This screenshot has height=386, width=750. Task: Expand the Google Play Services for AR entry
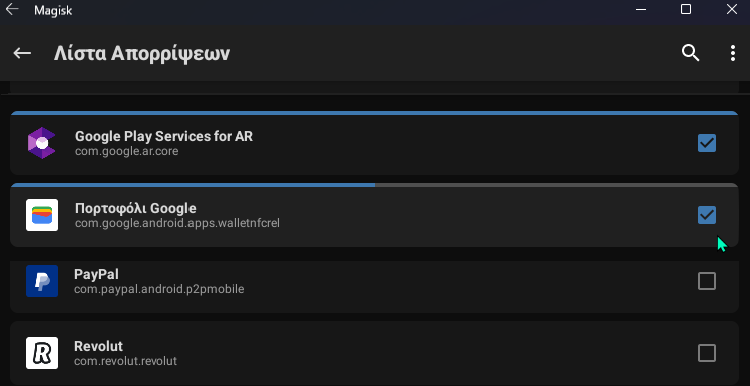point(374,143)
